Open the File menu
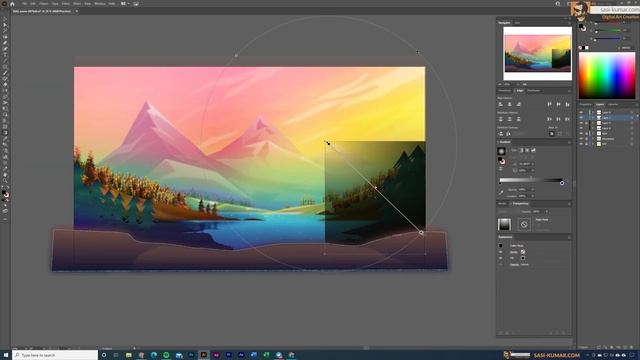 (x=24, y=4)
